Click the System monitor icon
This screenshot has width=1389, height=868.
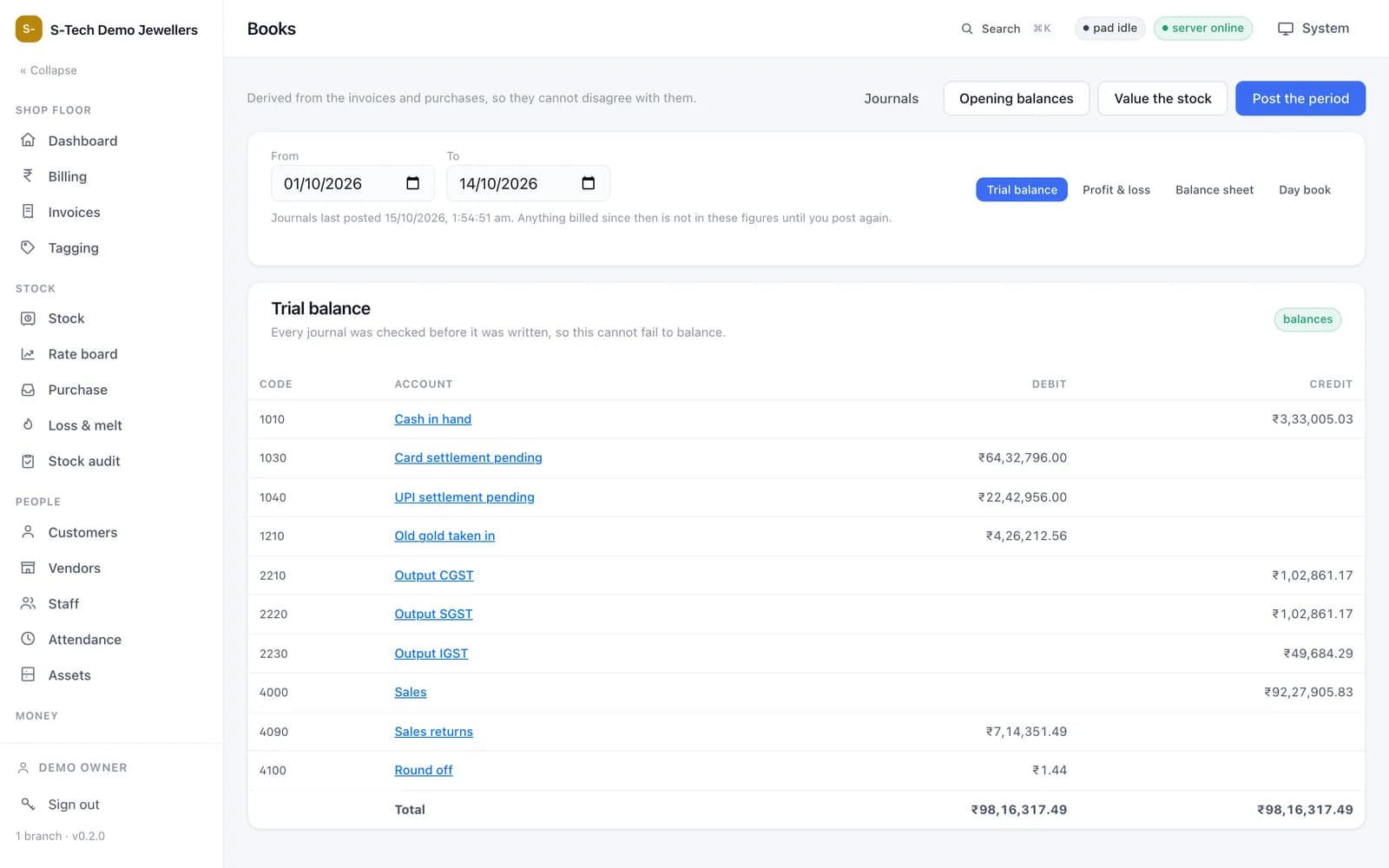1286,29
